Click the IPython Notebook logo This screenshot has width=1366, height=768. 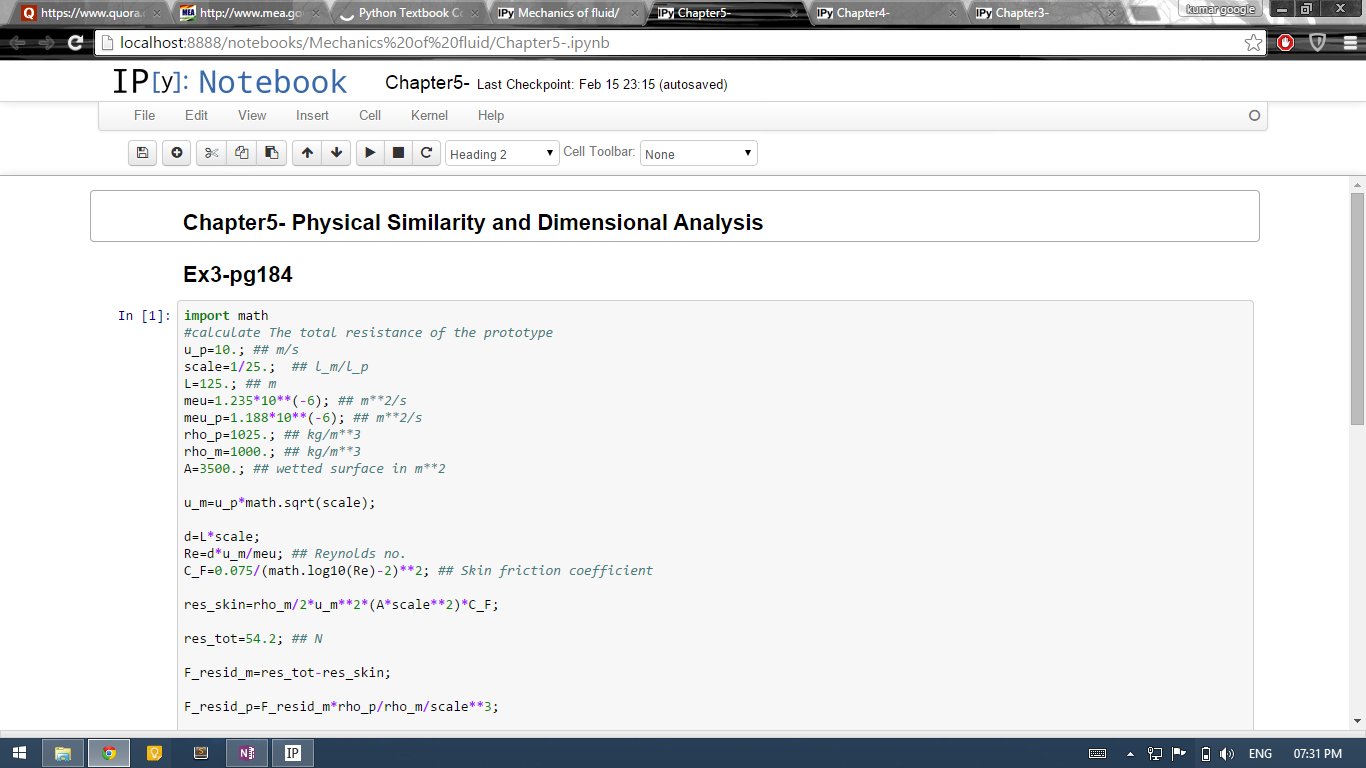(x=229, y=82)
